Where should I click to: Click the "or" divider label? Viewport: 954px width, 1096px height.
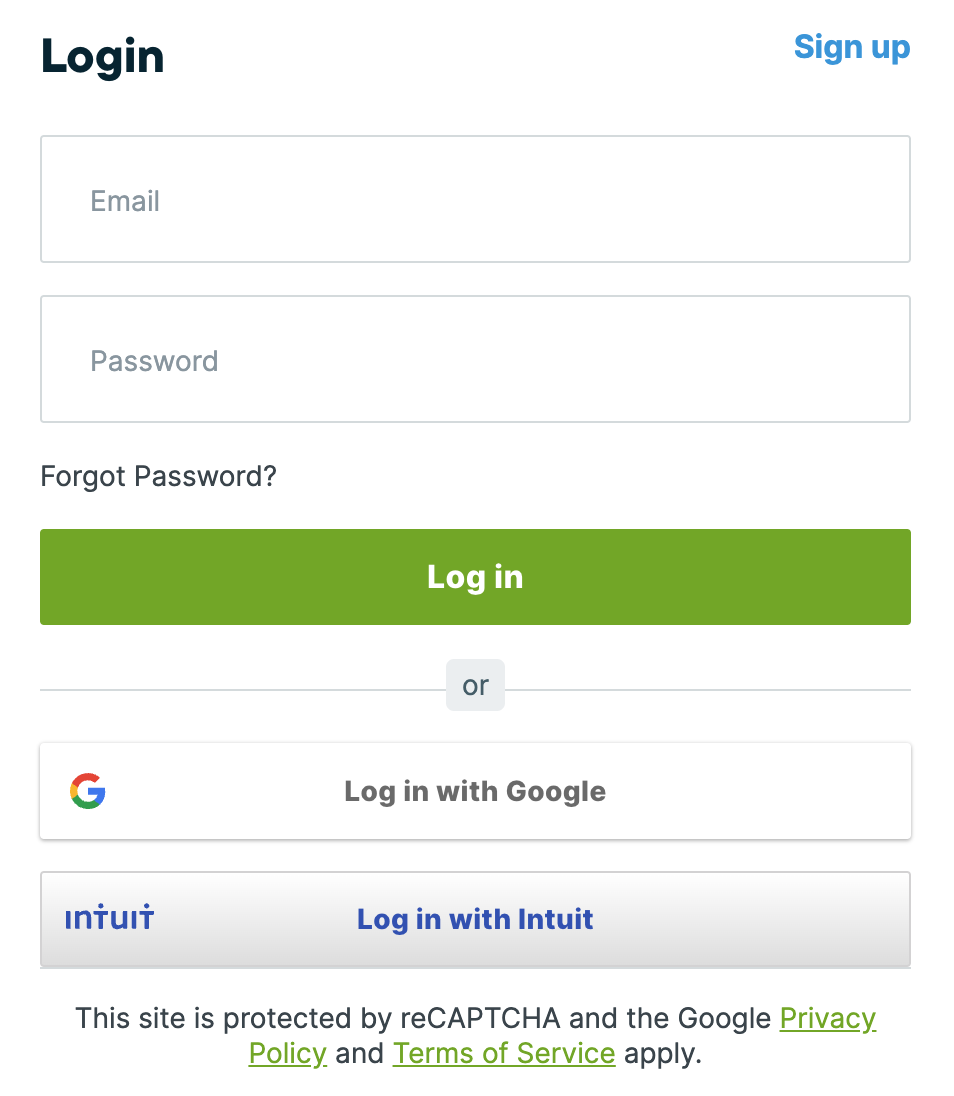(x=475, y=685)
